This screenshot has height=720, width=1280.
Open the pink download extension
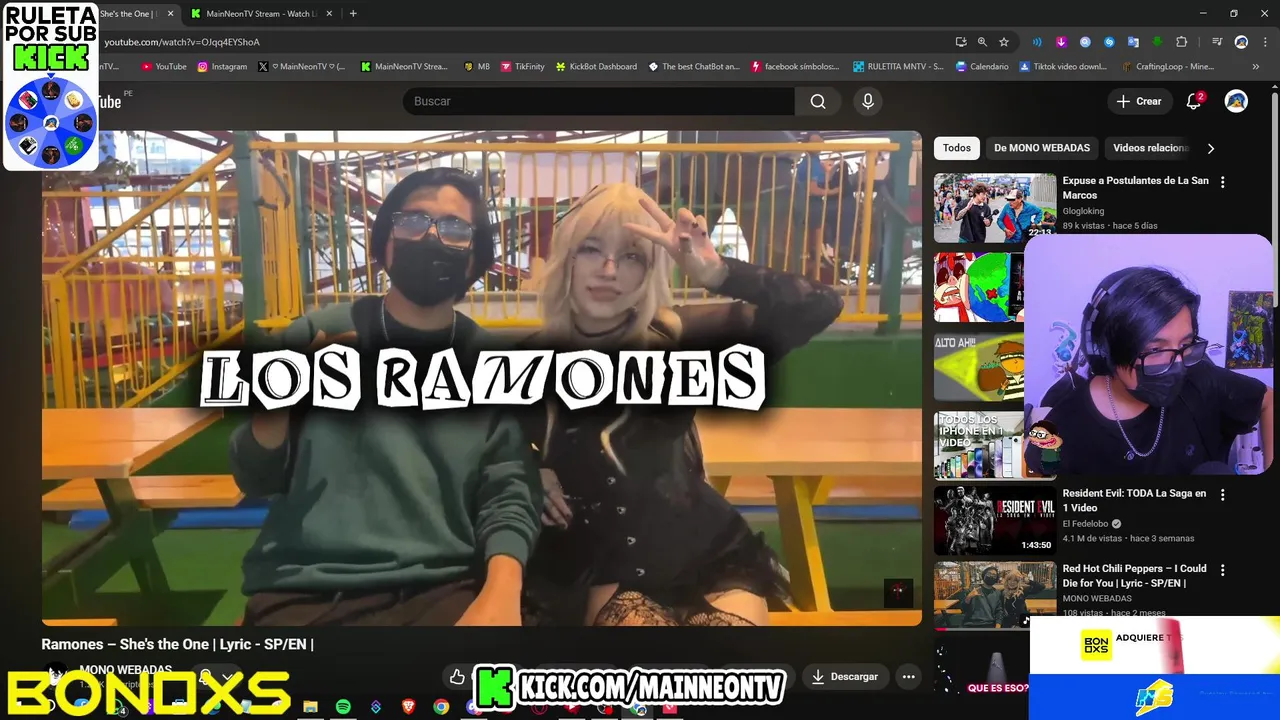point(1061,42)
